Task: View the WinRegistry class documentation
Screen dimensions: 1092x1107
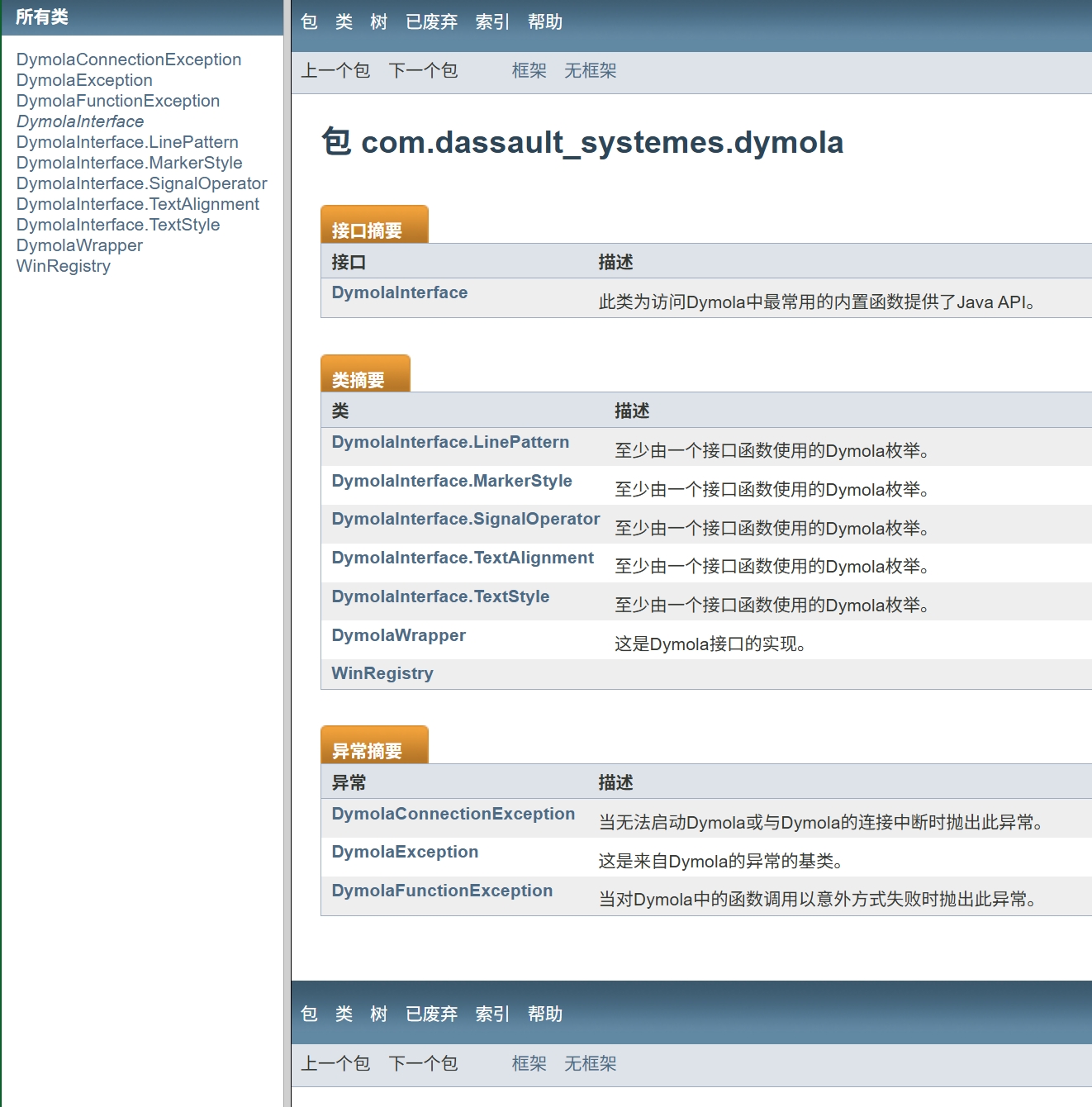Action: (382, 673)
